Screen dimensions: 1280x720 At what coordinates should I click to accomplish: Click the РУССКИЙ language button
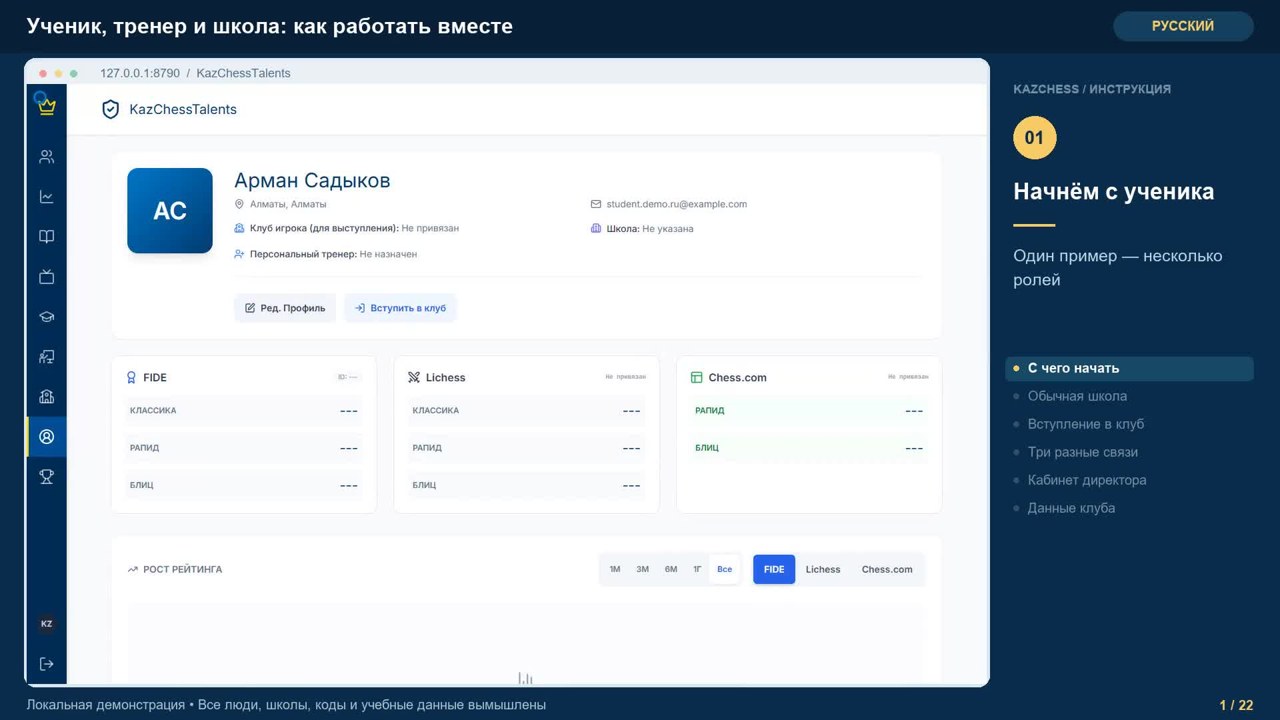tap(1183, 26)
